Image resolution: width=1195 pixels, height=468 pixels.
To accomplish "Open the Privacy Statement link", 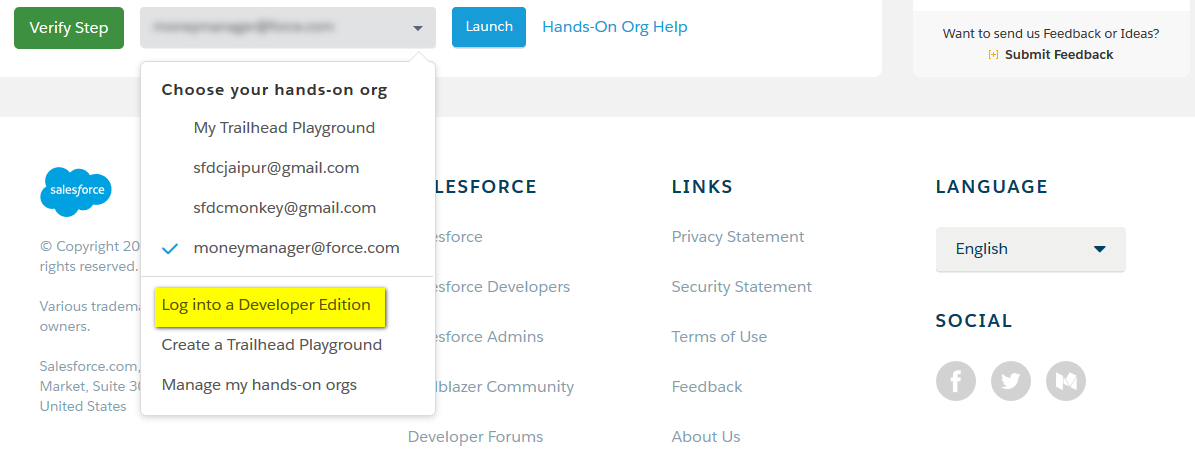I will pyautogui.click(x=738, y=237).
